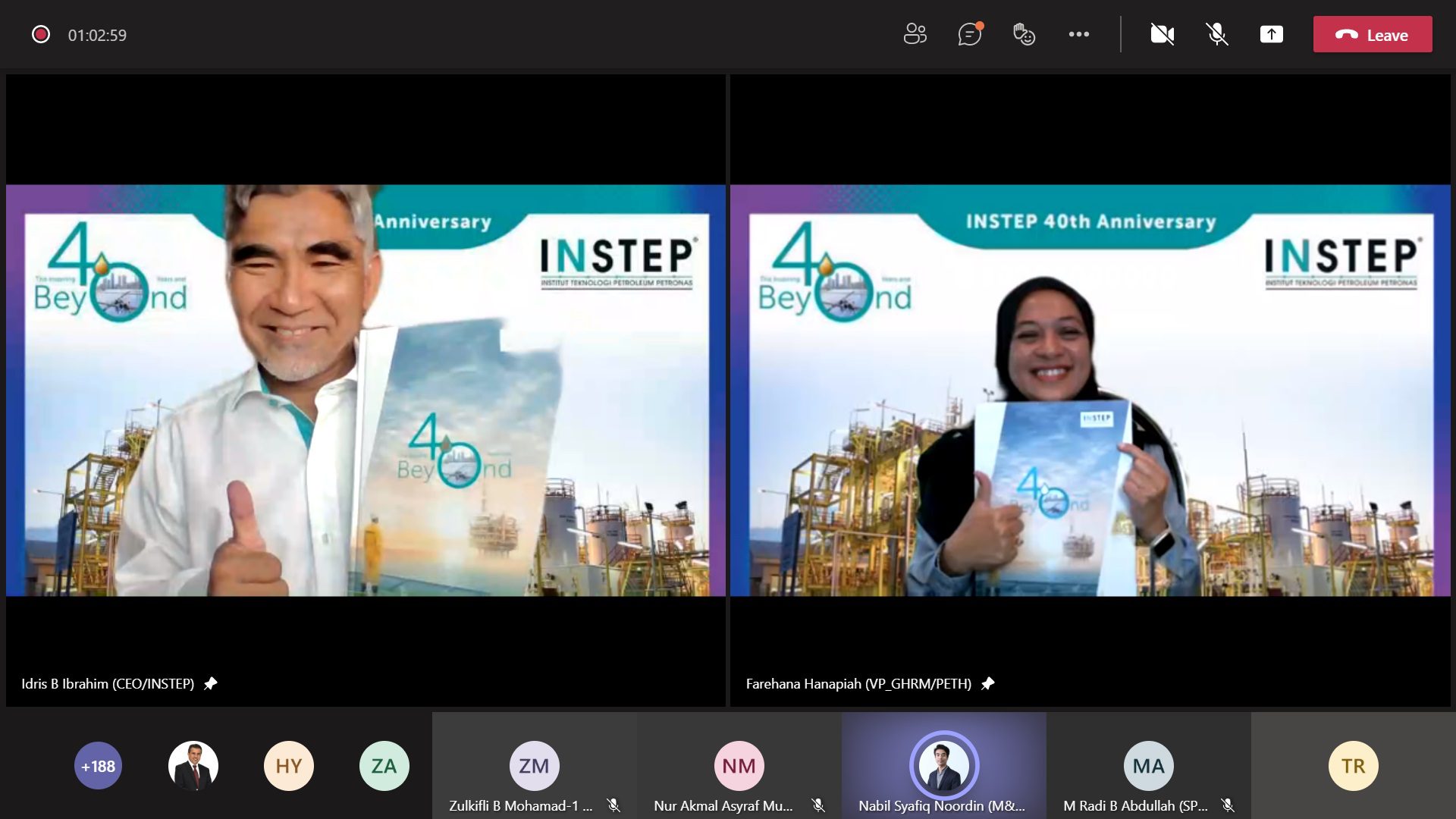Click the name M Radi B Abdullah (SP...
Image resolution: width=1456 pixels, height=819 pixels.
(1135, 805)
